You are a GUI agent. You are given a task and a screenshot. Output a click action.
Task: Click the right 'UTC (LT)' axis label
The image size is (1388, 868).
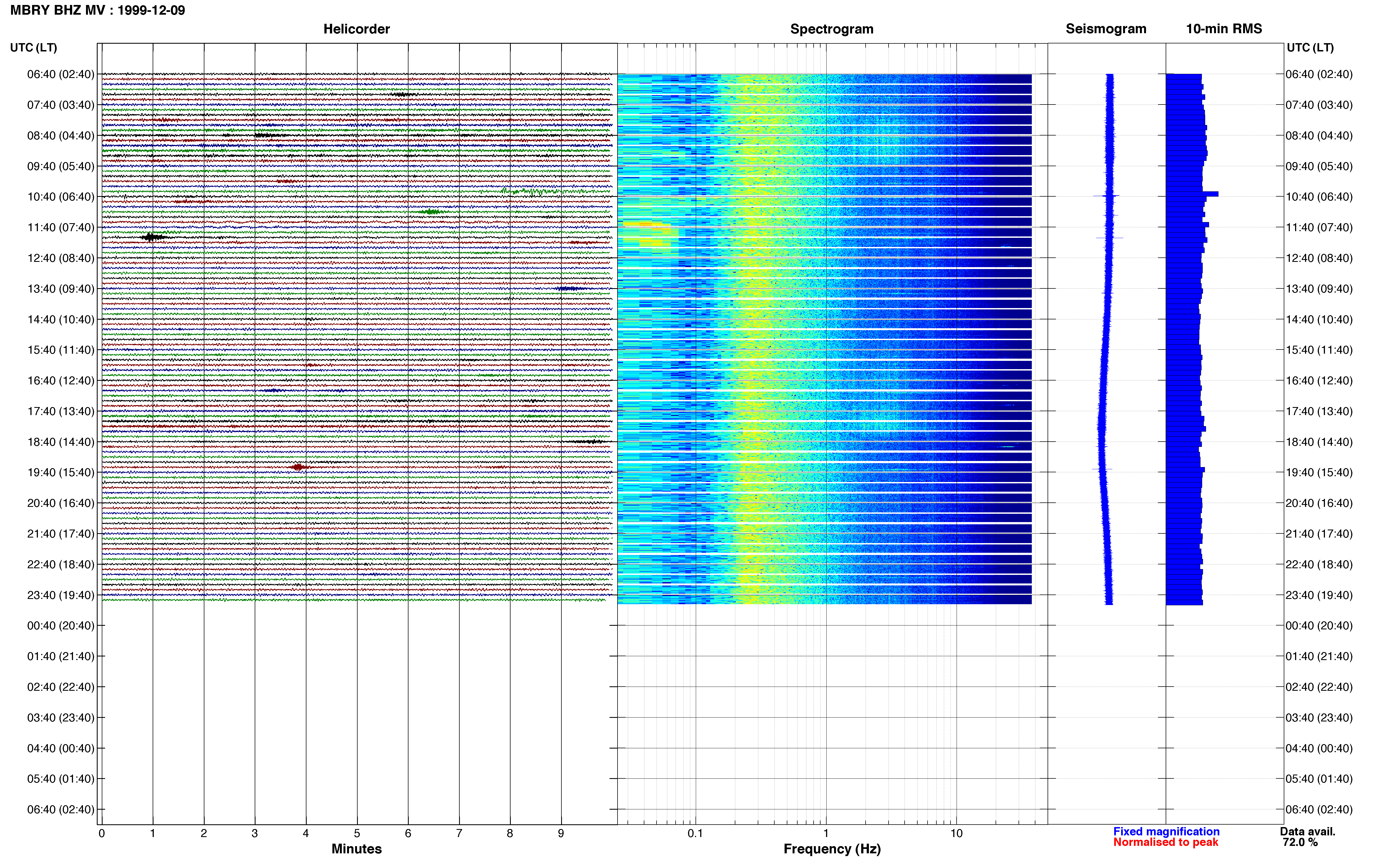pos(1311,48)
